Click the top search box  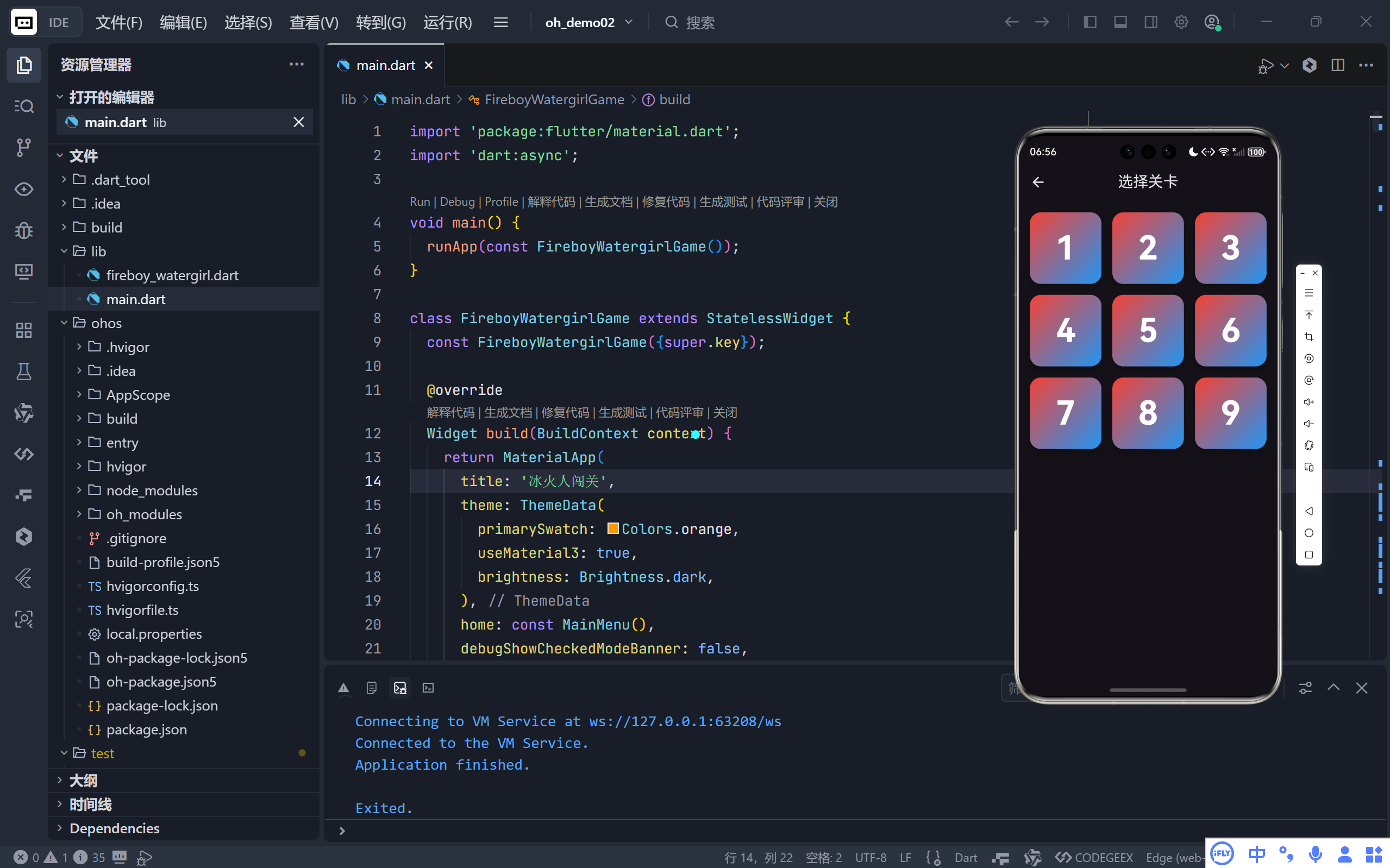(700, 22)
